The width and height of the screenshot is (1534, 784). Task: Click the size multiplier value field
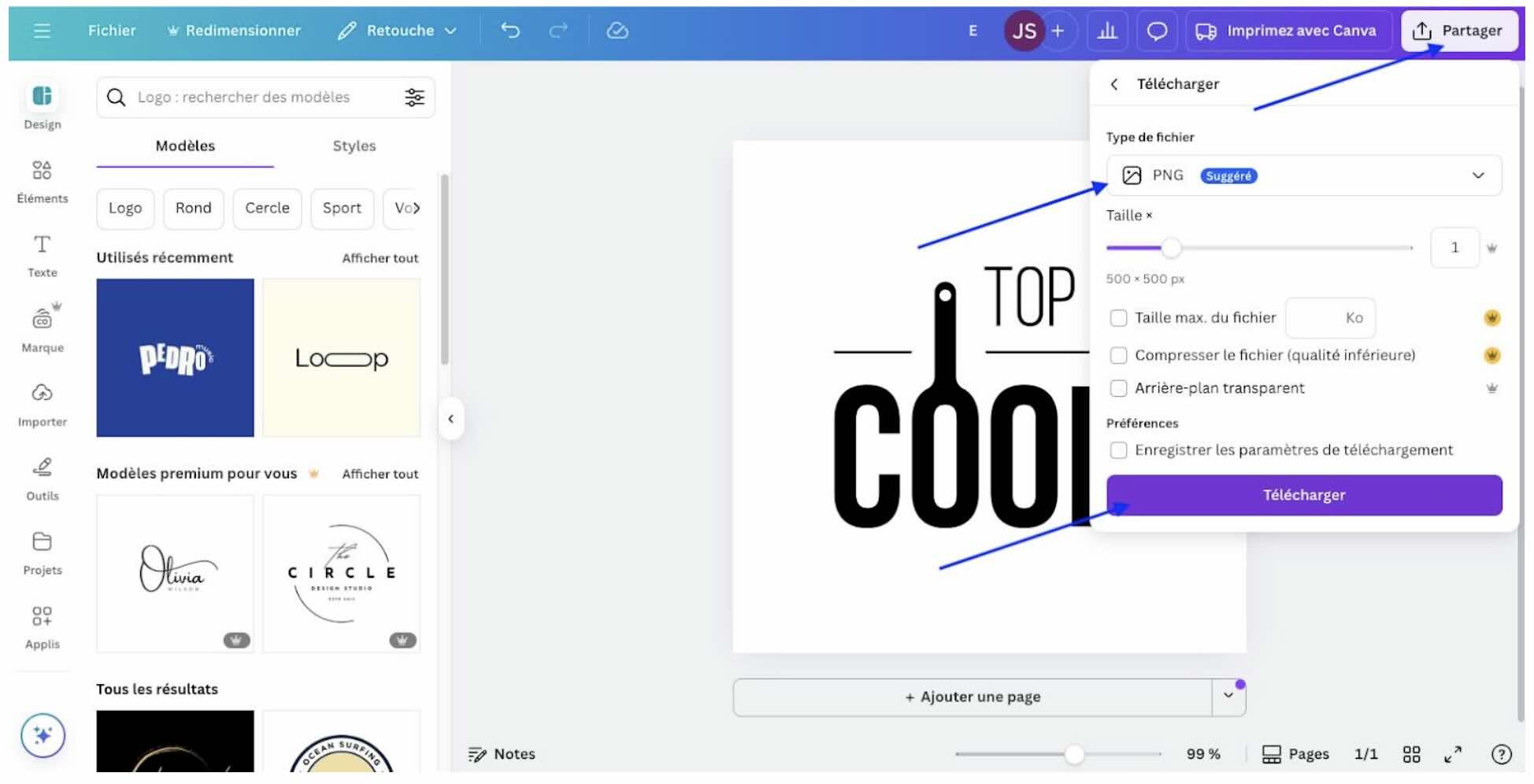coord(1454,248)
